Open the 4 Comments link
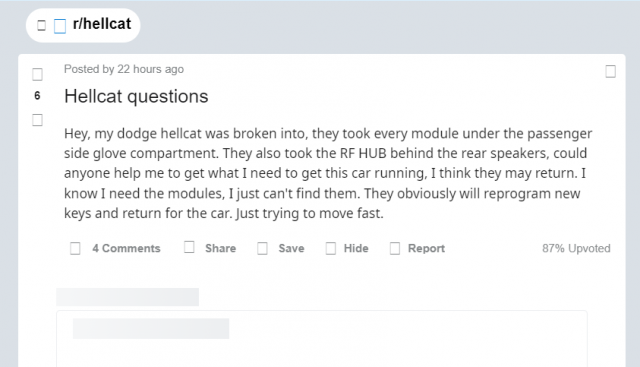This screenshot has height=367, width=640. pos(126,248)
